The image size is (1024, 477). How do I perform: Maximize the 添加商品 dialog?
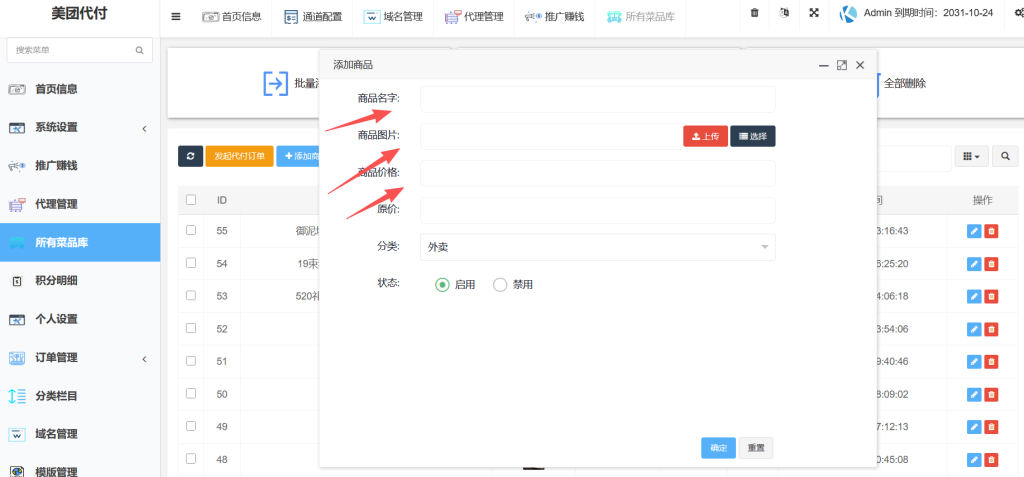842,65
